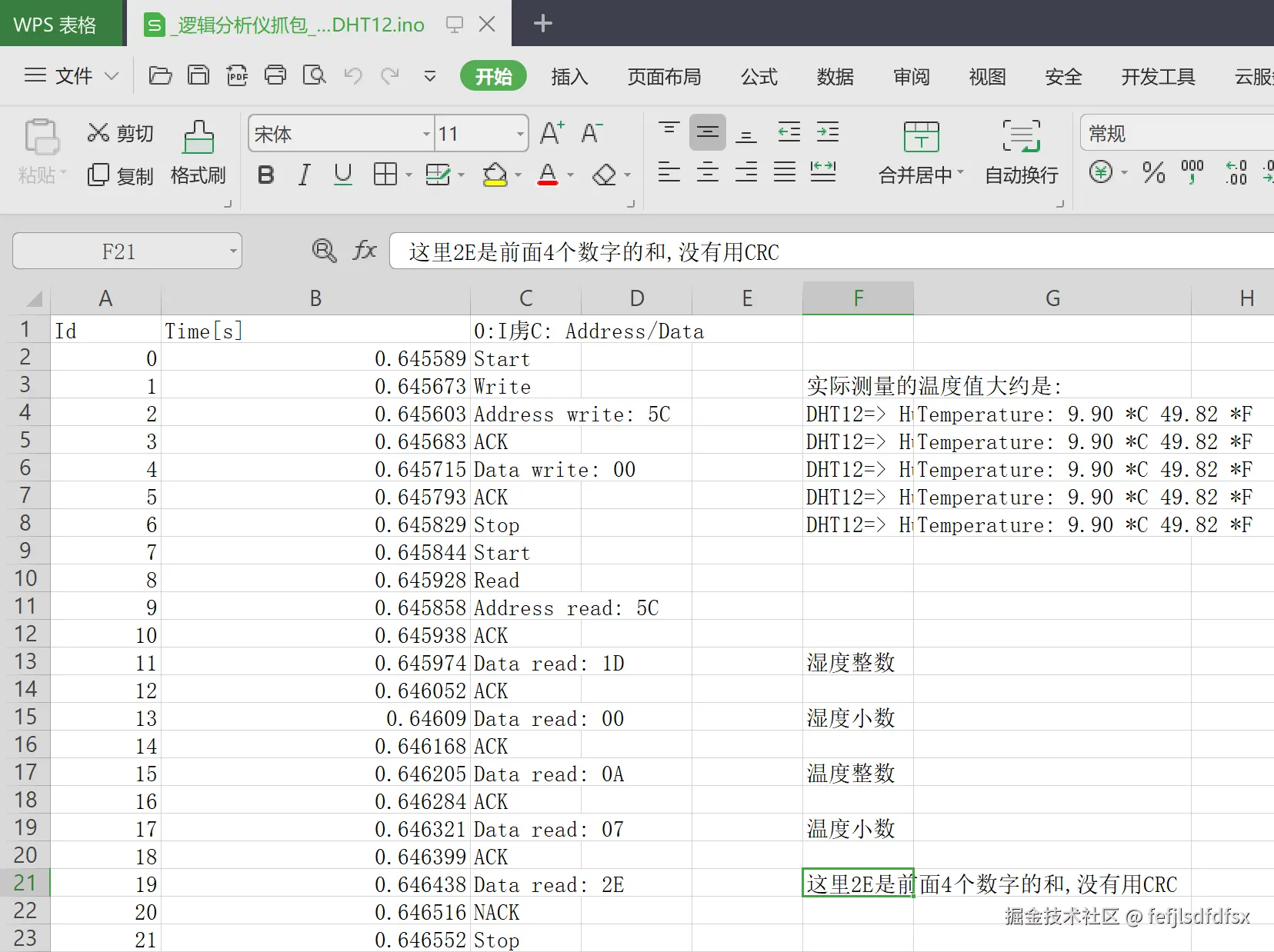Image resolution: width=1274 pixels, height=952 pixels.
Task: Decrease indent of cell text
Action: [x=789, y=132]
